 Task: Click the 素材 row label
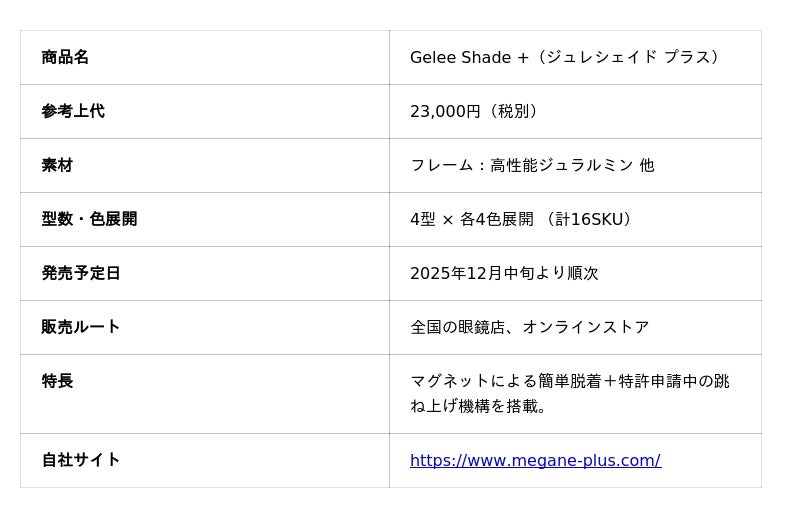click(57, 165)
